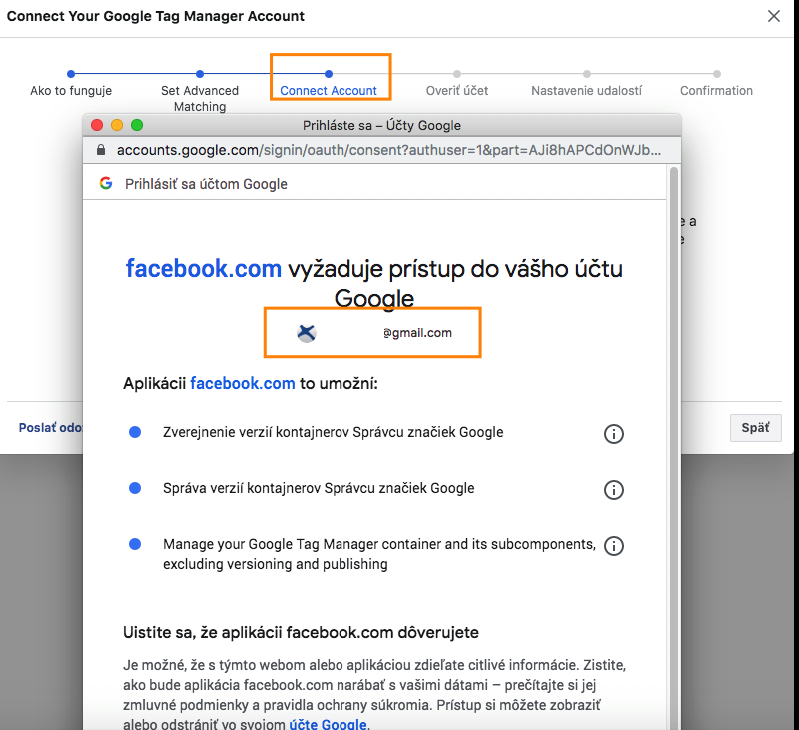The height and width of the screenshot is (730, 799).
Task: Click the facebook.com link in Aplikácii line
Action: pos(243,383)
